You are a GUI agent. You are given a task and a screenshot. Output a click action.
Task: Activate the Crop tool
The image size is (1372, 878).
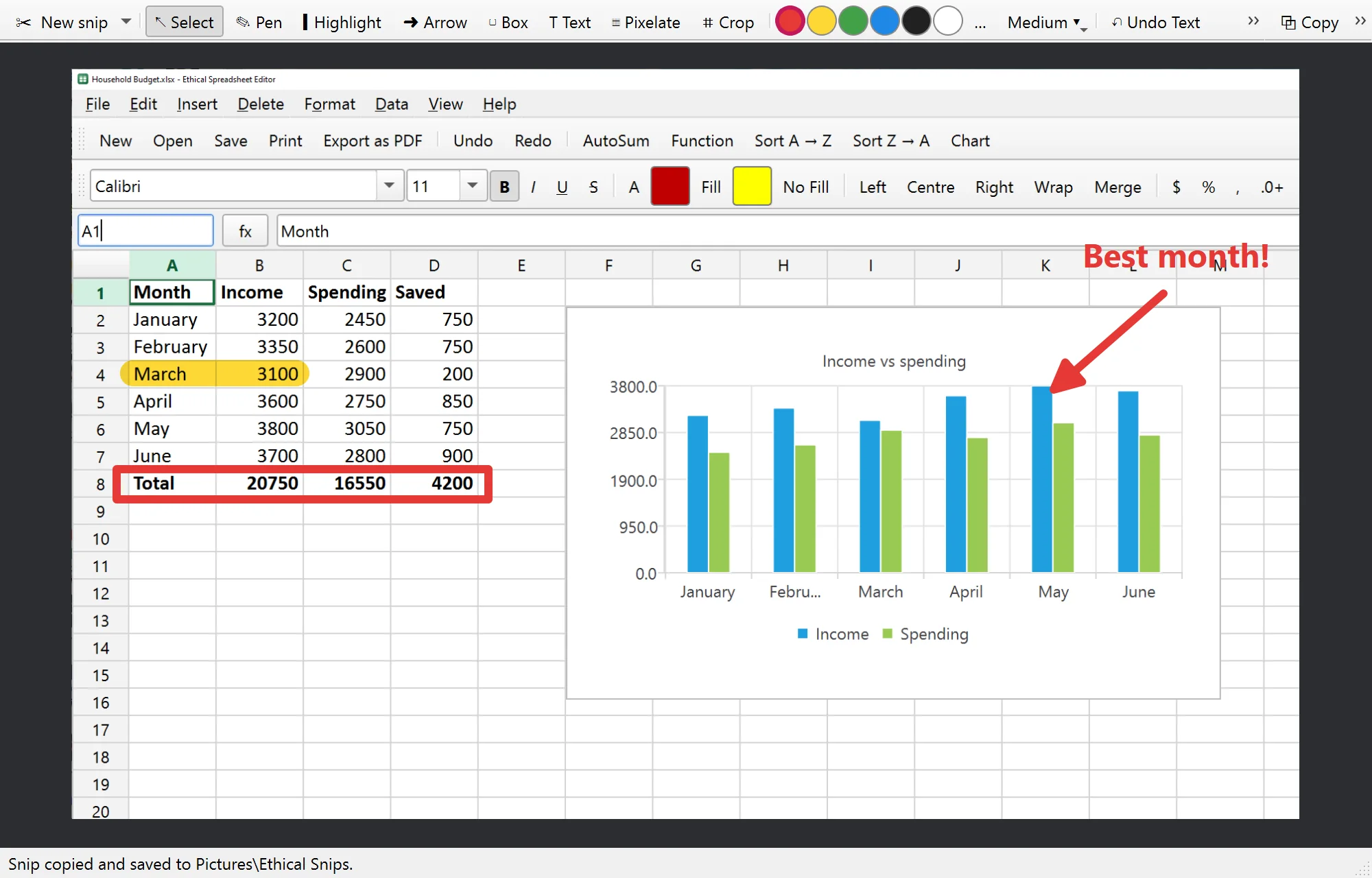click(x=729, y=22)
